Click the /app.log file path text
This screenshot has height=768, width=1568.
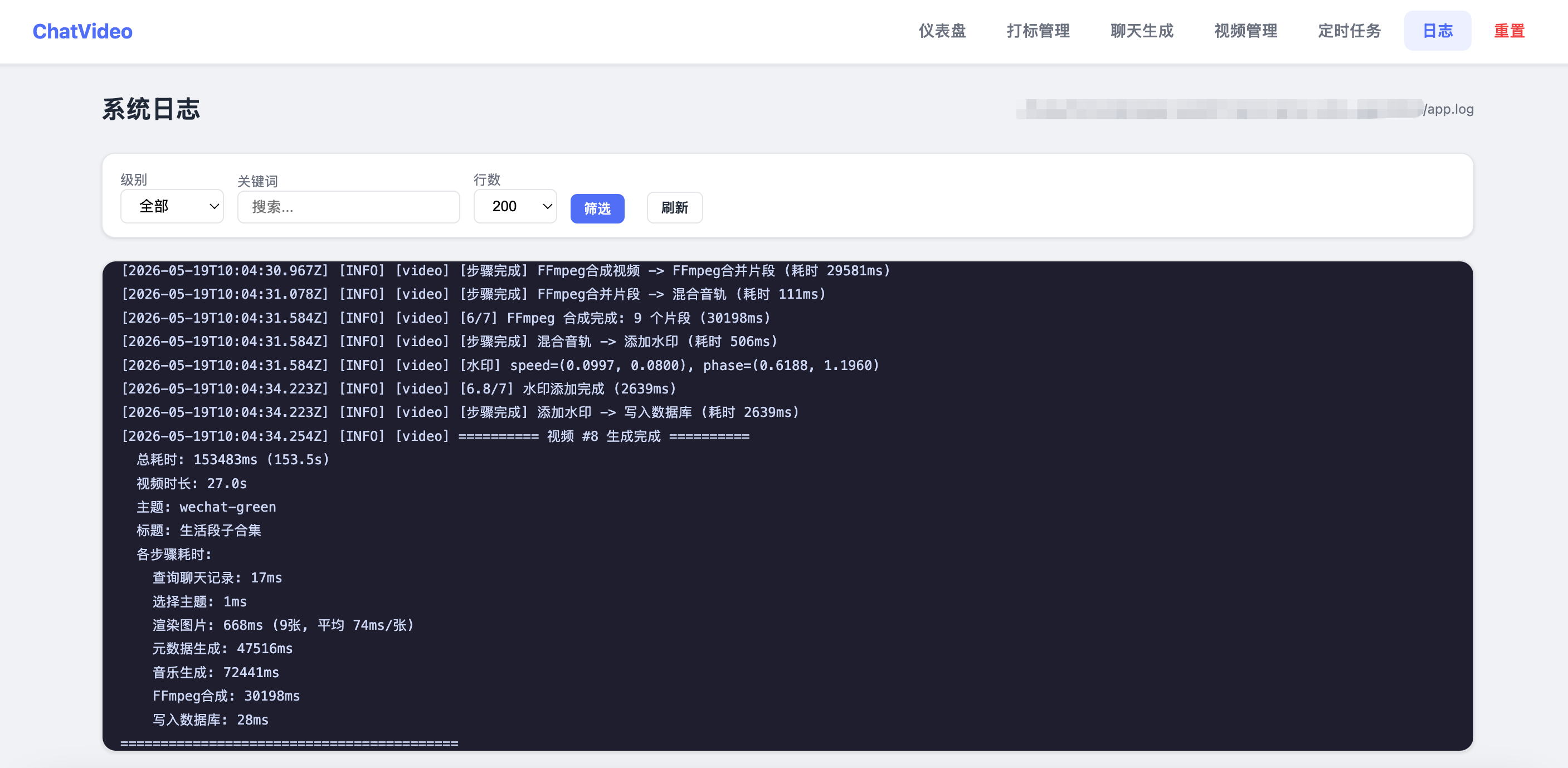coord(1448,109)
